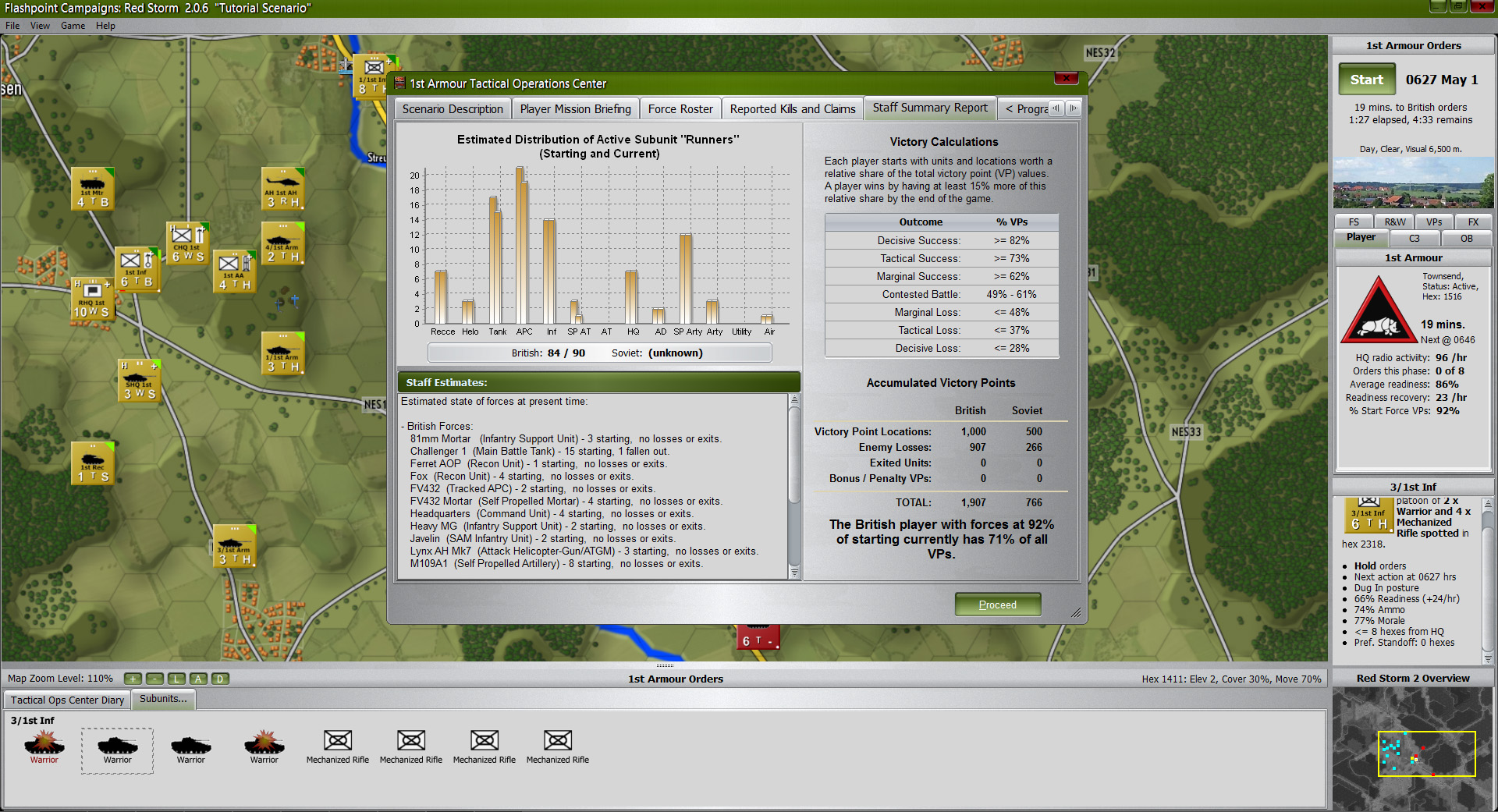Toggle the A map display button
This screenshot has width=1498, height=812.
tap(198, 679)
